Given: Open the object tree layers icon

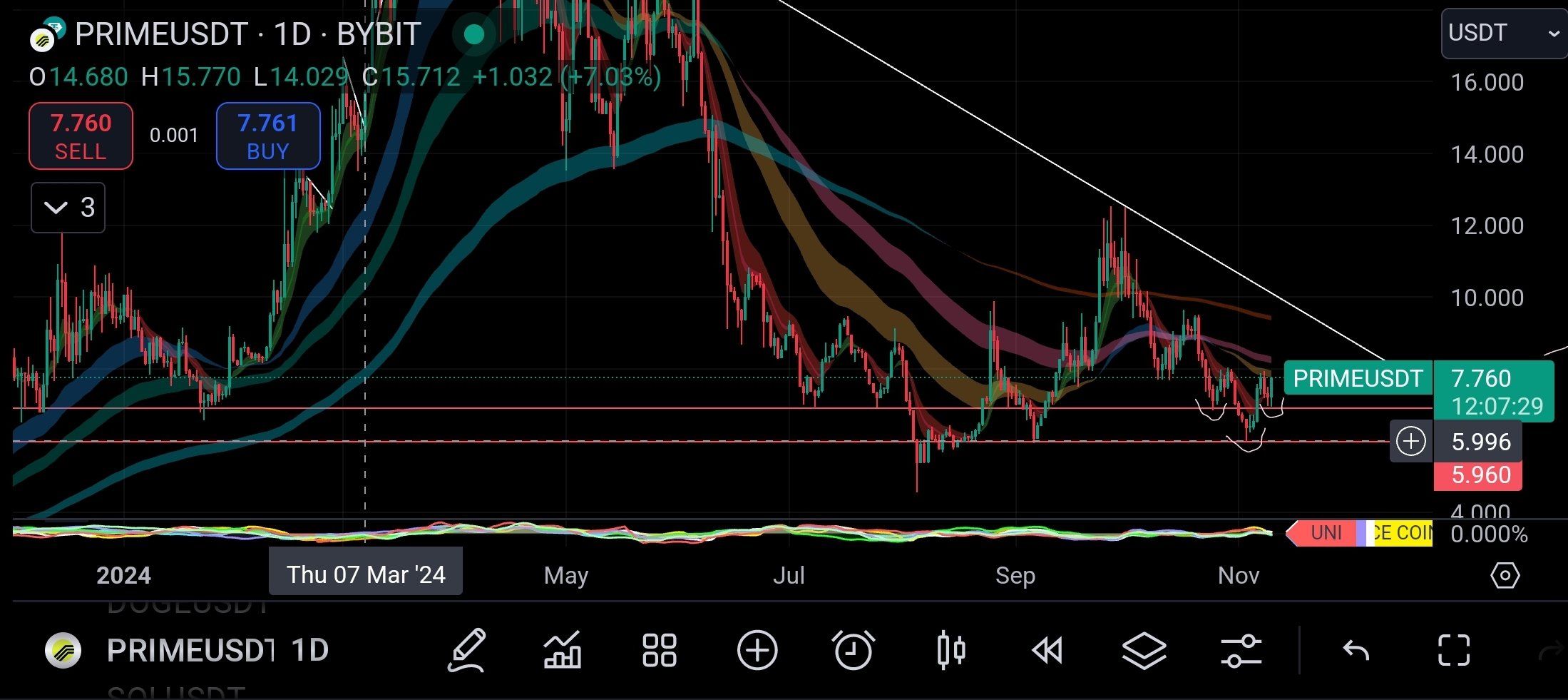Looking at the screenshot, I should click(1144, 651).
